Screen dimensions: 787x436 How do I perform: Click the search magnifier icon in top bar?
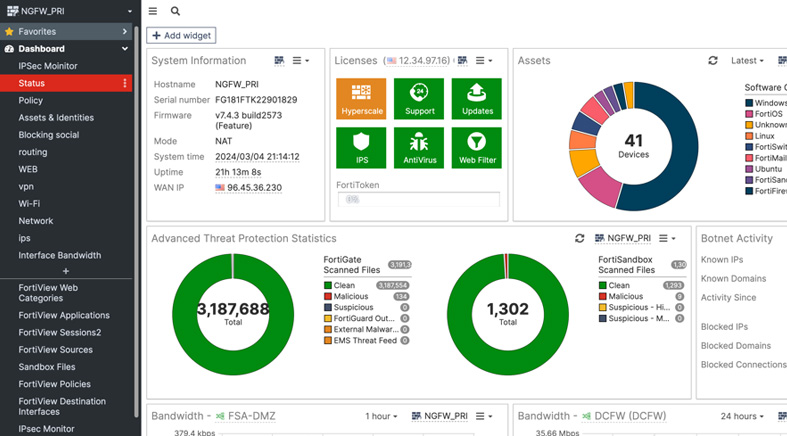(176, 11)
